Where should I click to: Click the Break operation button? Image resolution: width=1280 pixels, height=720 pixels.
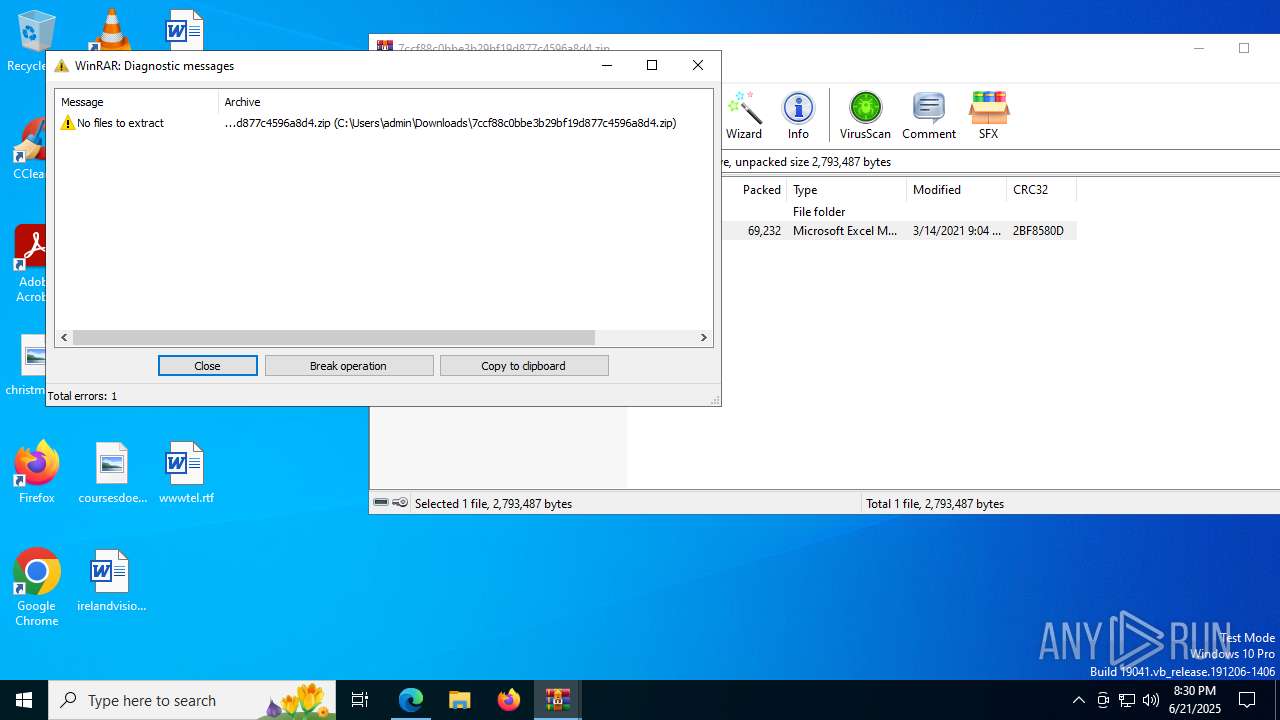(349, 366)
